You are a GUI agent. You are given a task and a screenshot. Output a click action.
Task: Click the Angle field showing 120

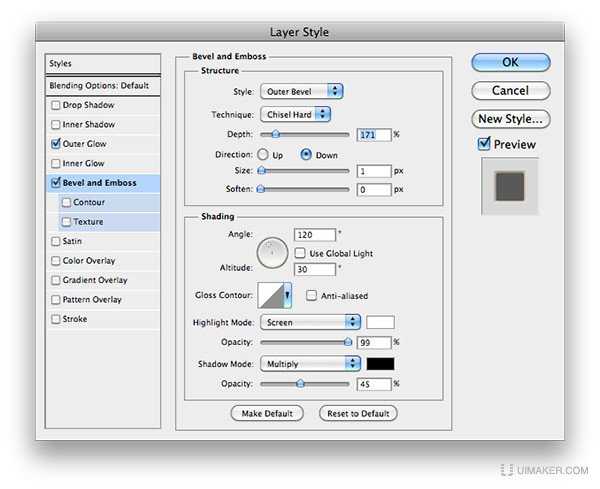pyautogui.click(x=315, y=235)
